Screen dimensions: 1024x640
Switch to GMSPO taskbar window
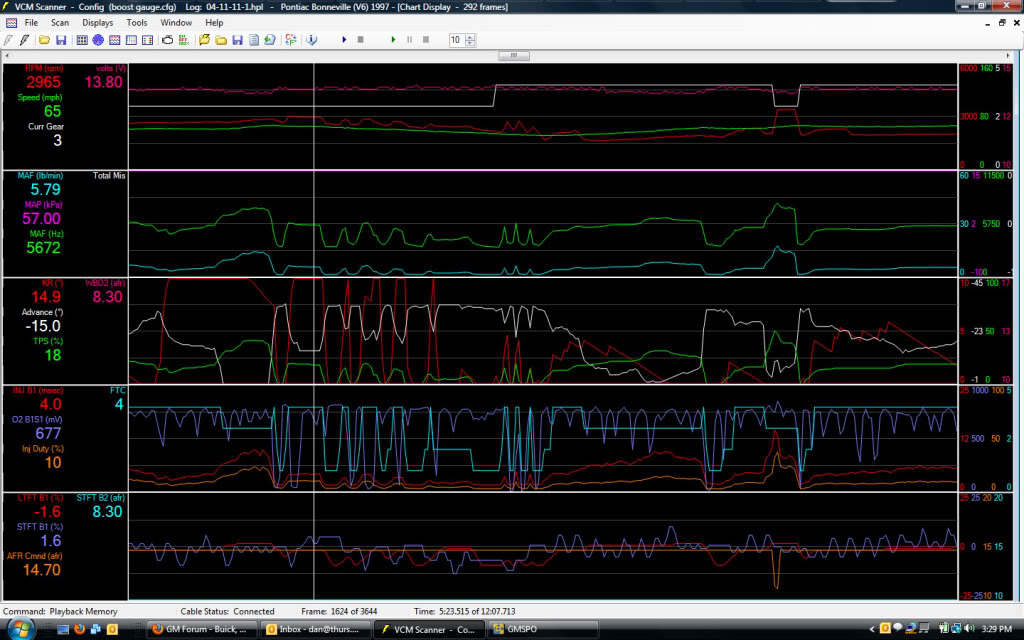543,629
